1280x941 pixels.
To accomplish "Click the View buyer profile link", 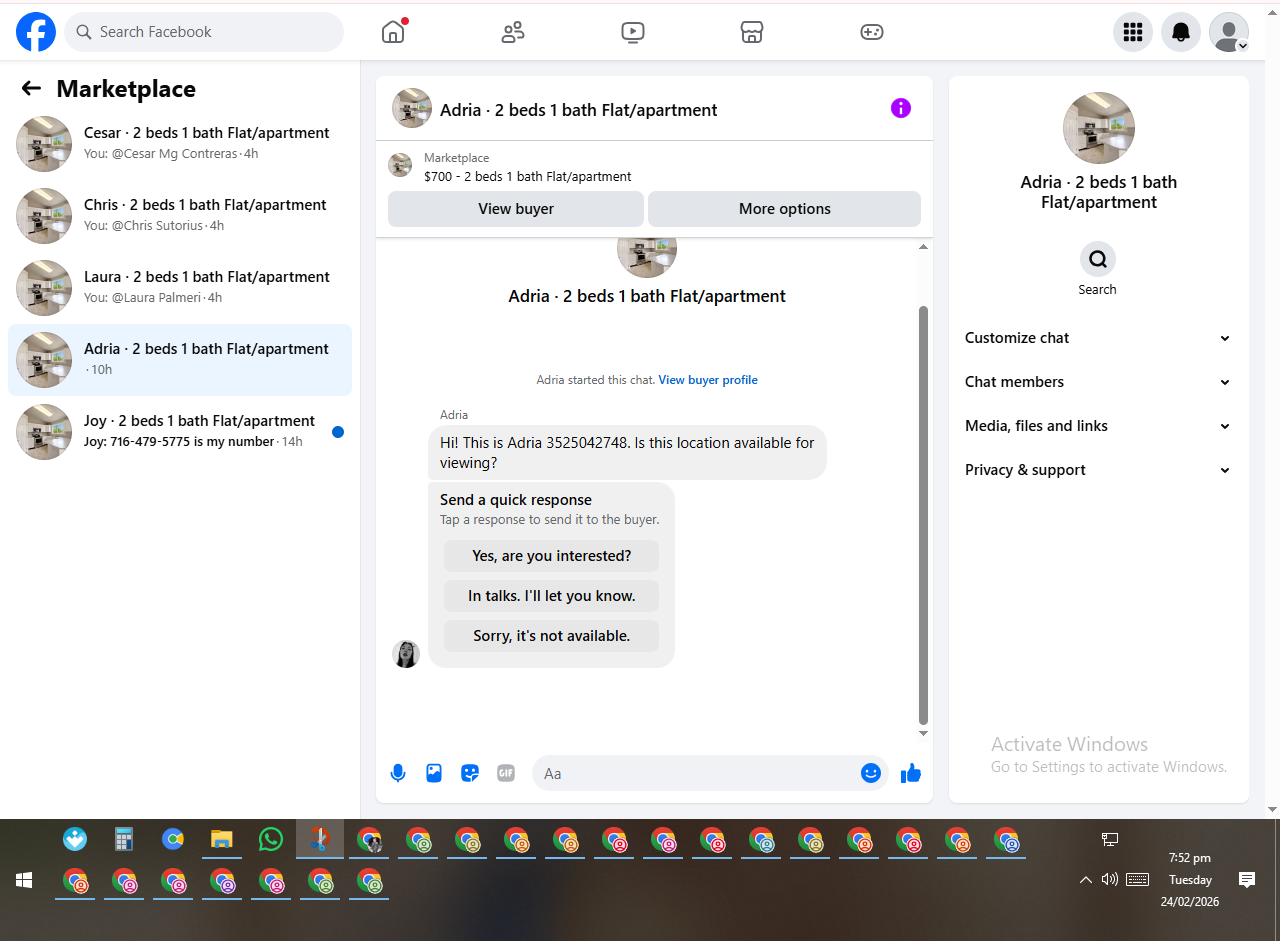I will pyautogui.click(x=708, y=380).
